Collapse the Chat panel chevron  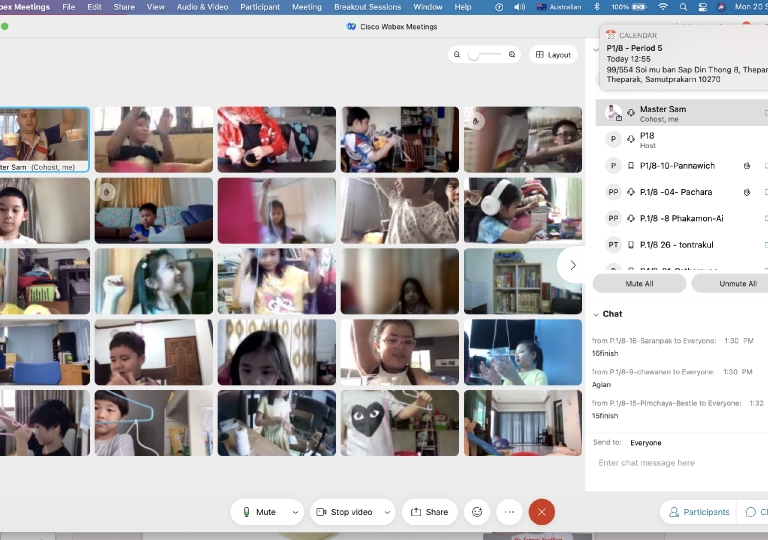(596, 315)
